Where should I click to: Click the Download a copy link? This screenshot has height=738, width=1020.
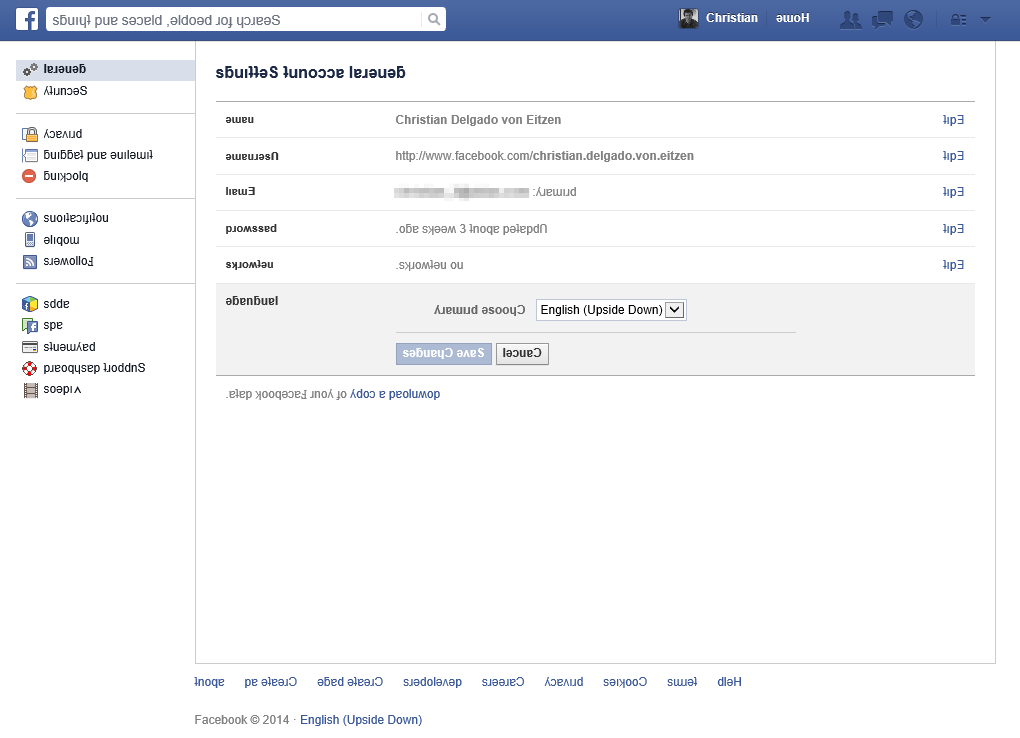click(396, 394)
